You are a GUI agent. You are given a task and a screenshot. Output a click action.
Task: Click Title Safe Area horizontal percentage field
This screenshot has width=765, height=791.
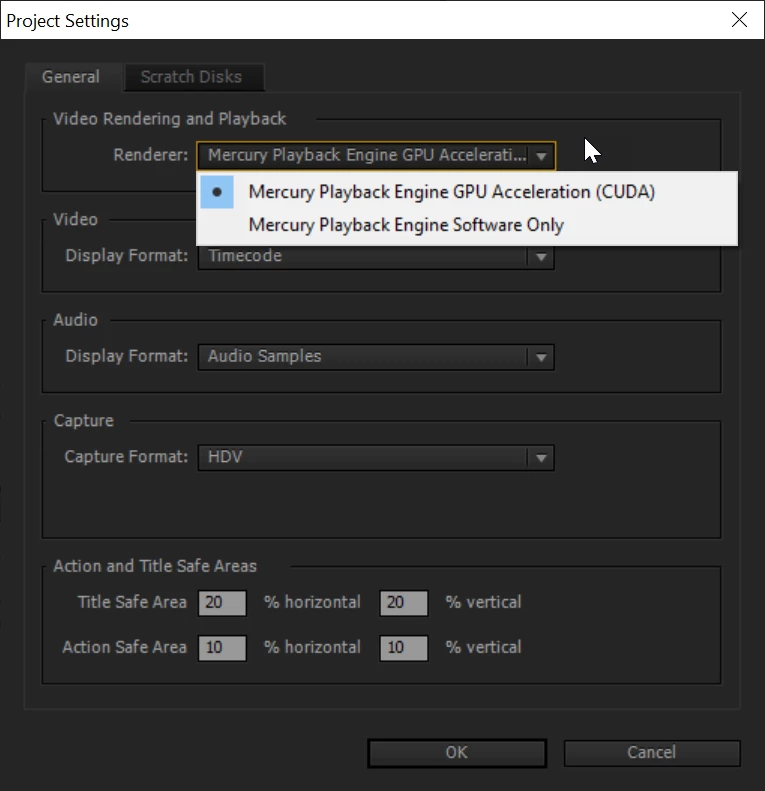click(x=222, y=603)
